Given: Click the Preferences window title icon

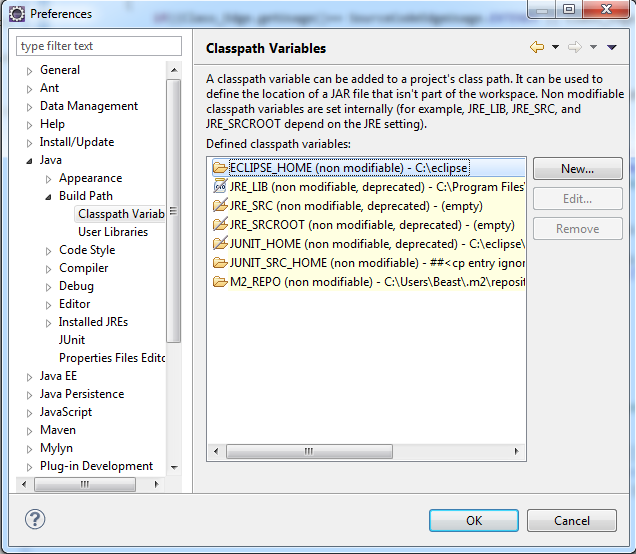Looking at the screenshot, I should tap(17, 14).
